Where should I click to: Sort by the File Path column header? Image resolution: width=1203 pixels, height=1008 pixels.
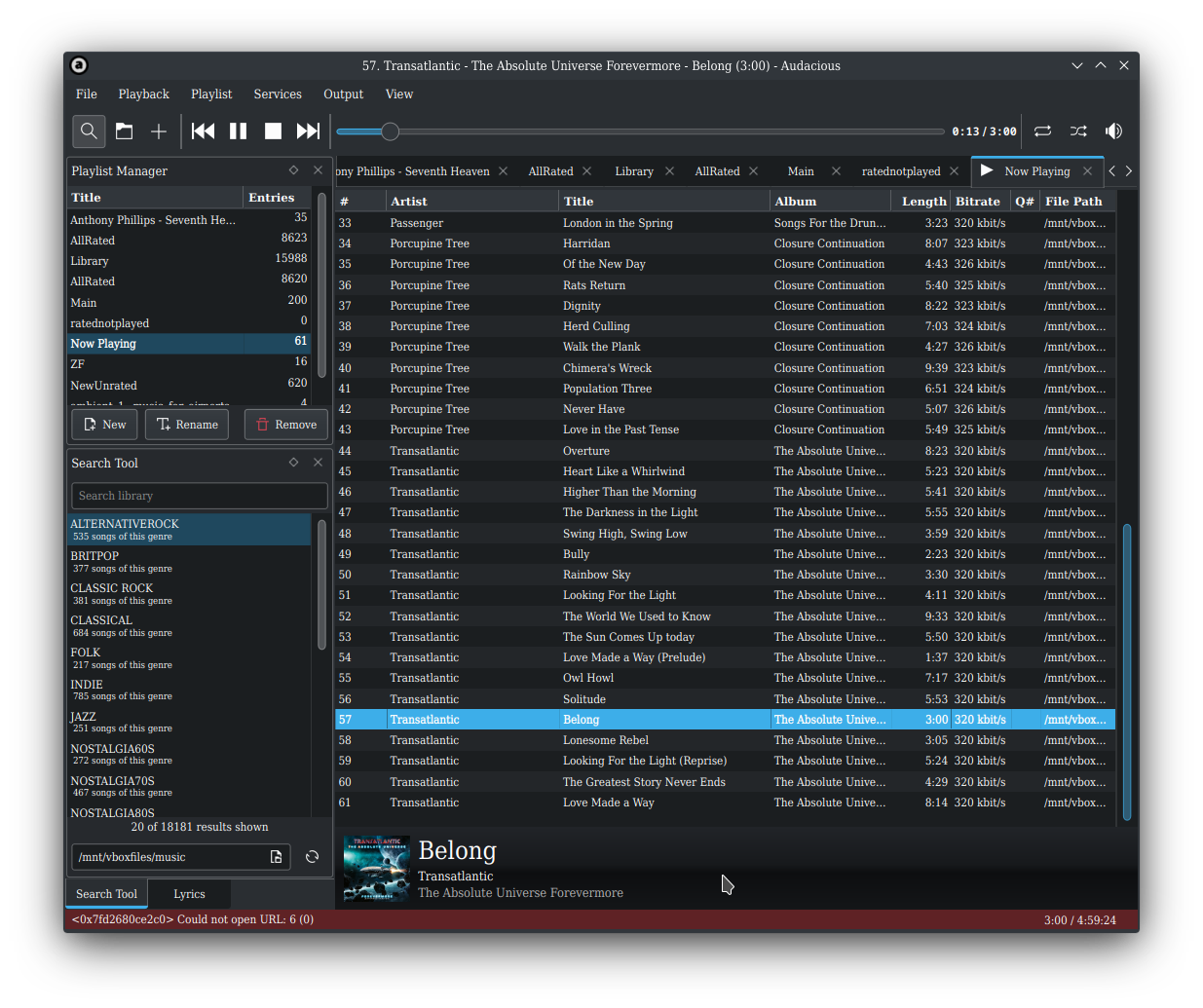click(x=1077, y=202)
